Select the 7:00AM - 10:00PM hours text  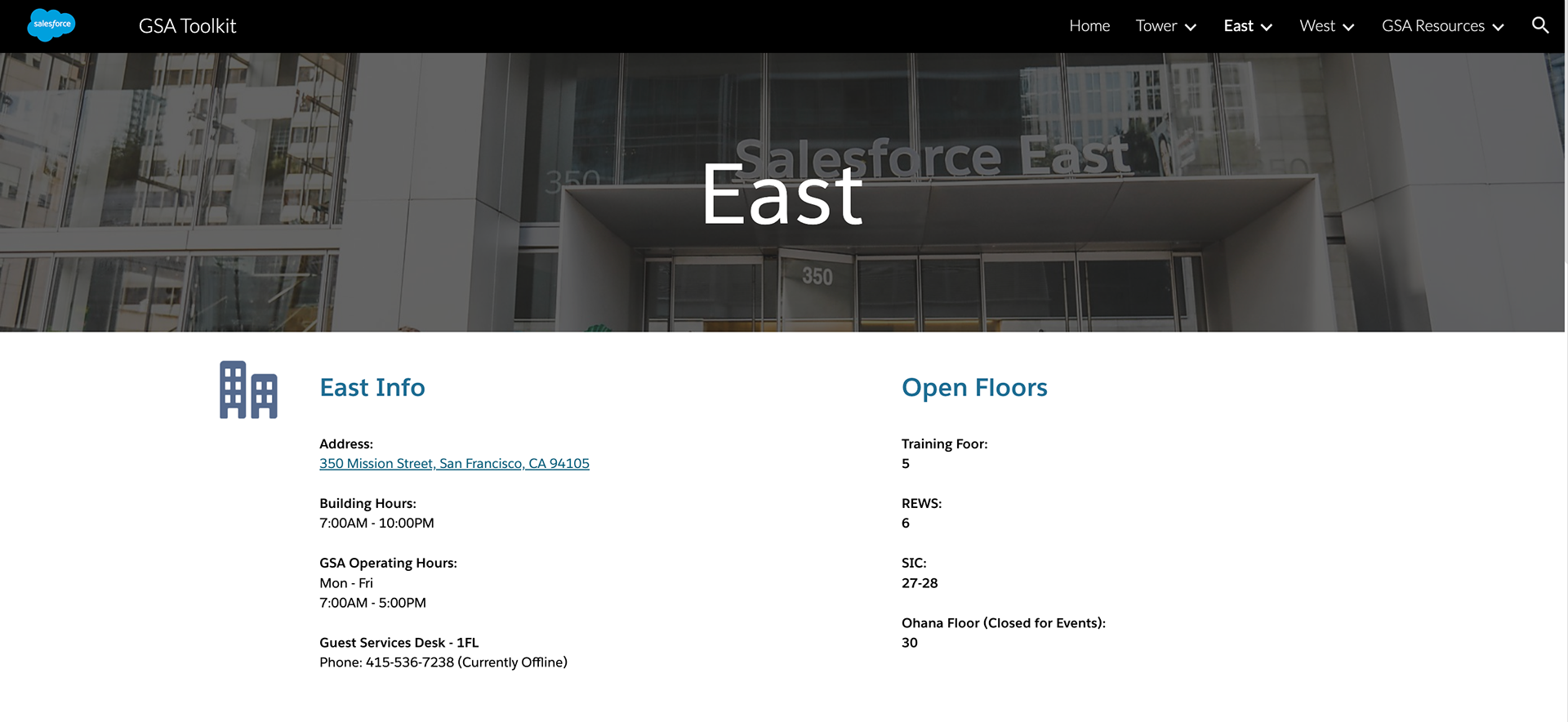point(376,523)
